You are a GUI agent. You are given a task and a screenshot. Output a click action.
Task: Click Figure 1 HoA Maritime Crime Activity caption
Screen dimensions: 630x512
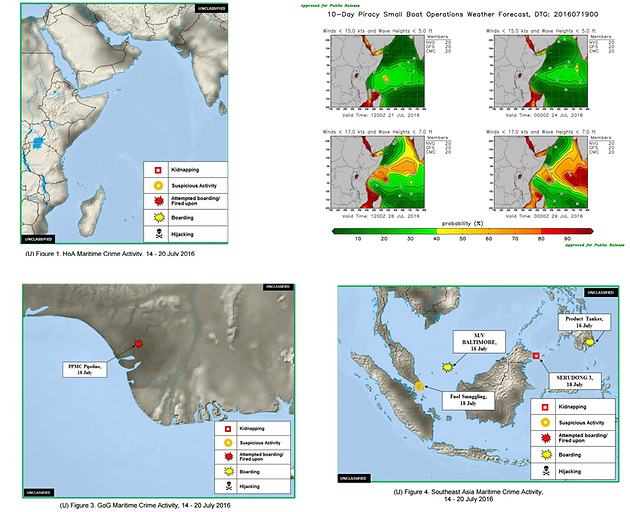110,254
